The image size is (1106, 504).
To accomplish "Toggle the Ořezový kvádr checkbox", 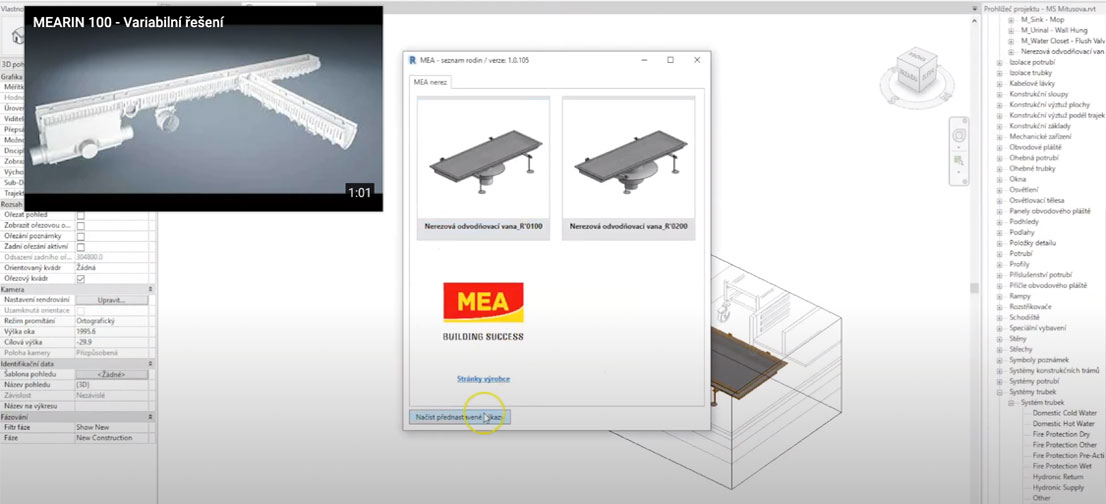I will pyautogui.click(x=81, y=279).
